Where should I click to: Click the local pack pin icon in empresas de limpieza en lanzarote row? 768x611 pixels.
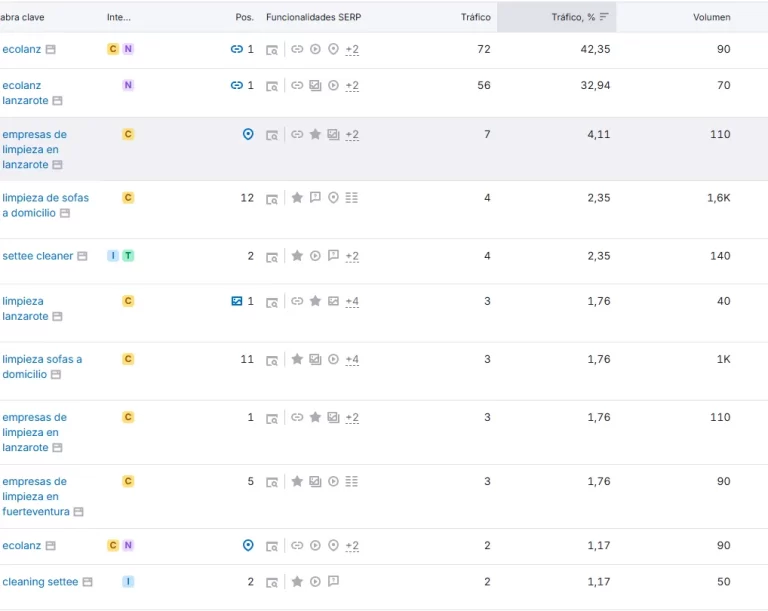[x=248, y=134]
